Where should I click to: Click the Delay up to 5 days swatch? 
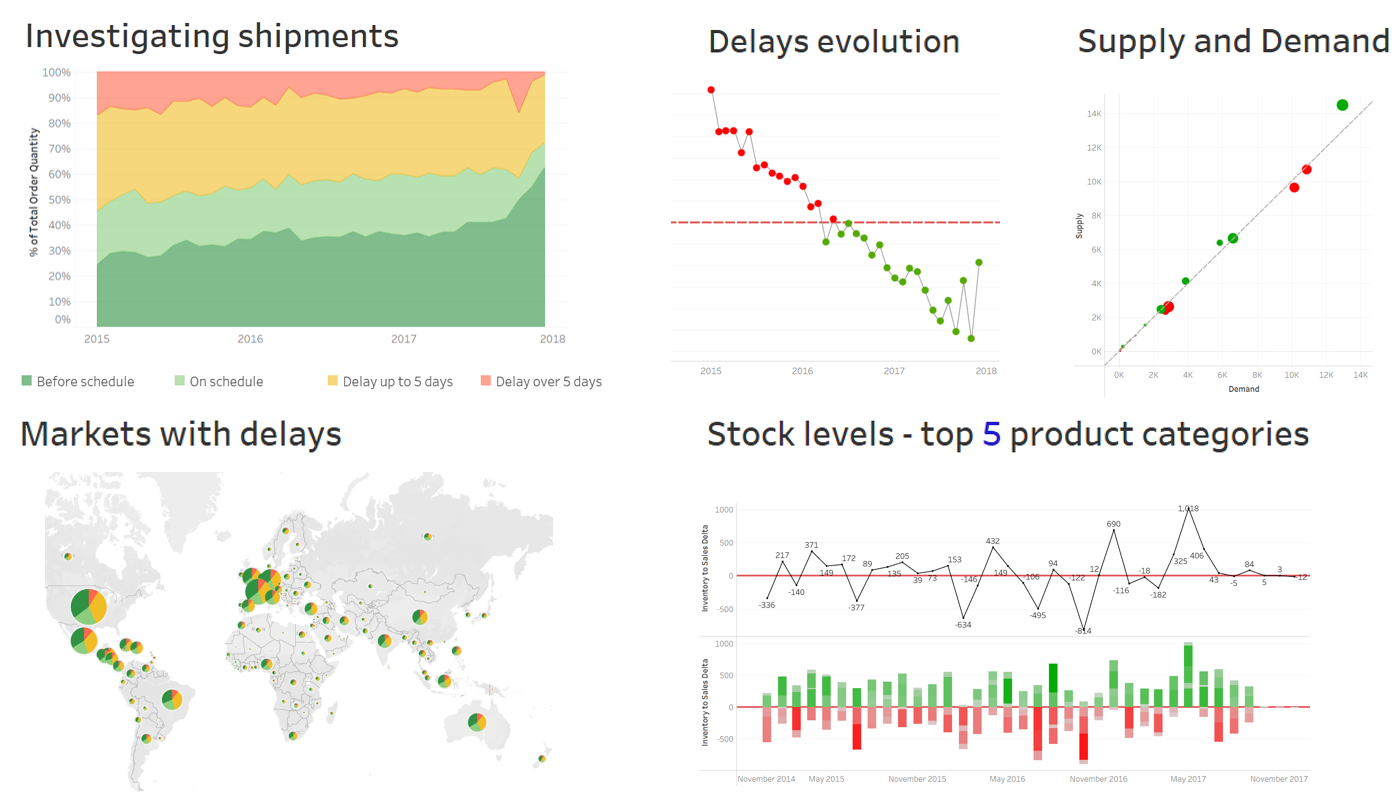pyautogui.click(x=333, y=381)
